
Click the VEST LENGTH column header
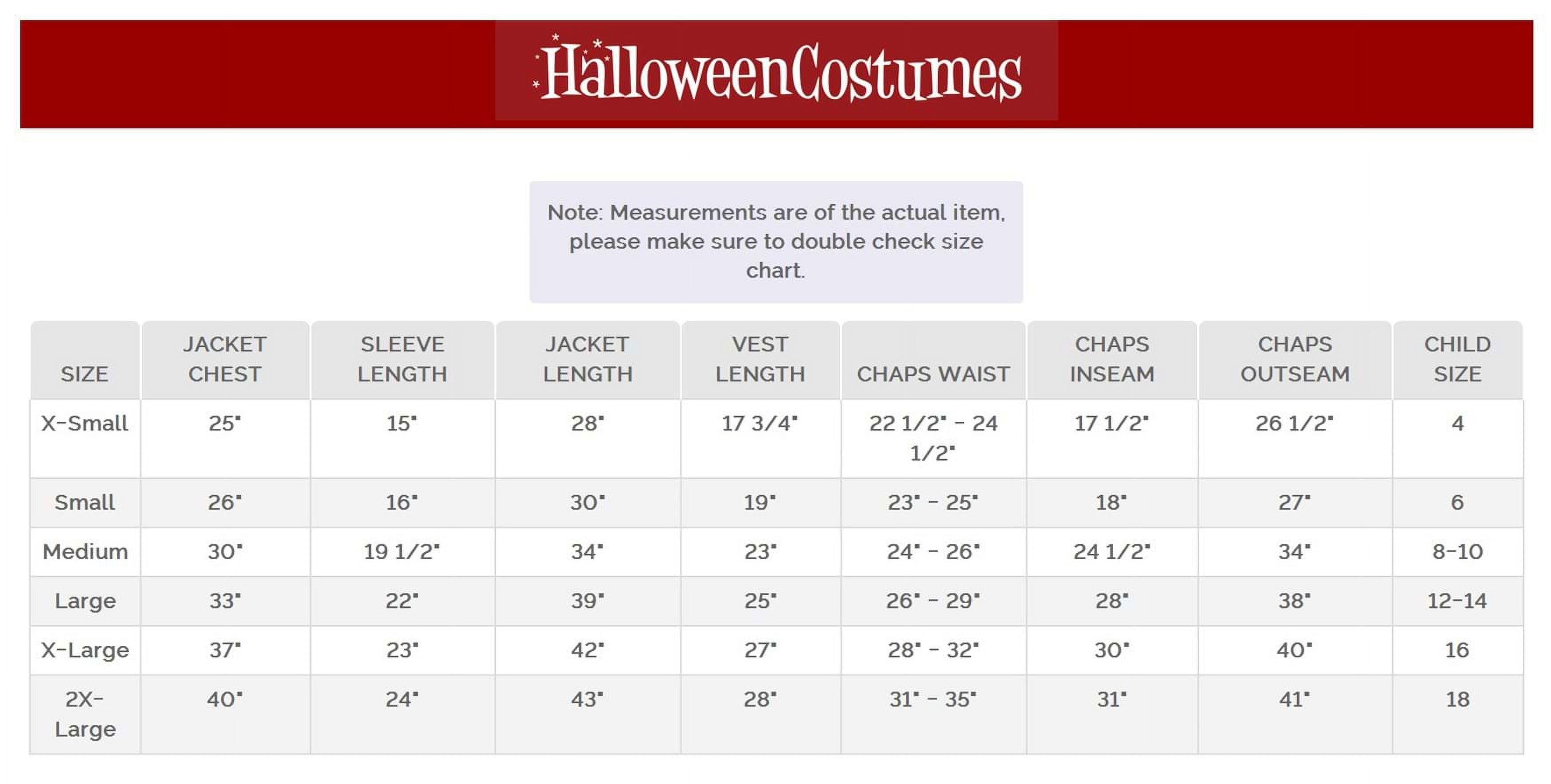pyautogui.click(x=760, y=360)
